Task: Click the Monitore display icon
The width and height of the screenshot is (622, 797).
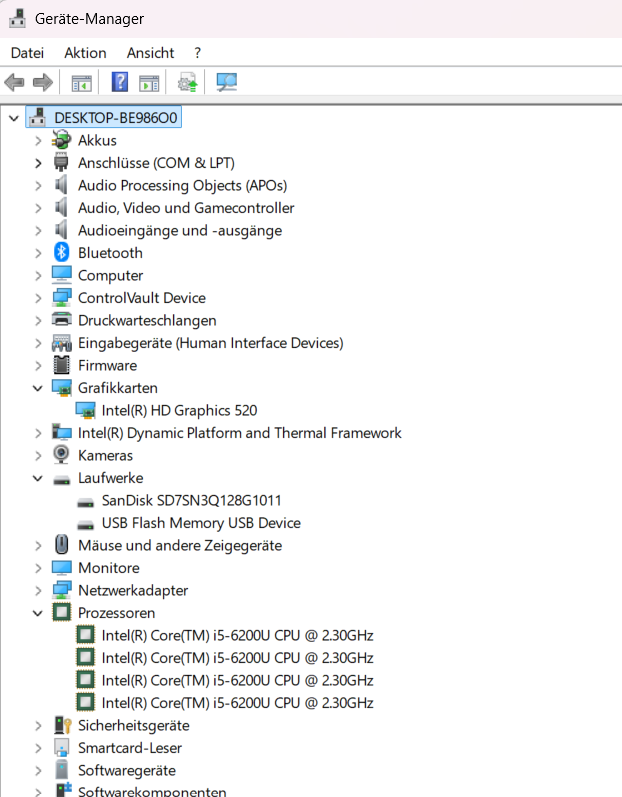Action: coord(61,568)
